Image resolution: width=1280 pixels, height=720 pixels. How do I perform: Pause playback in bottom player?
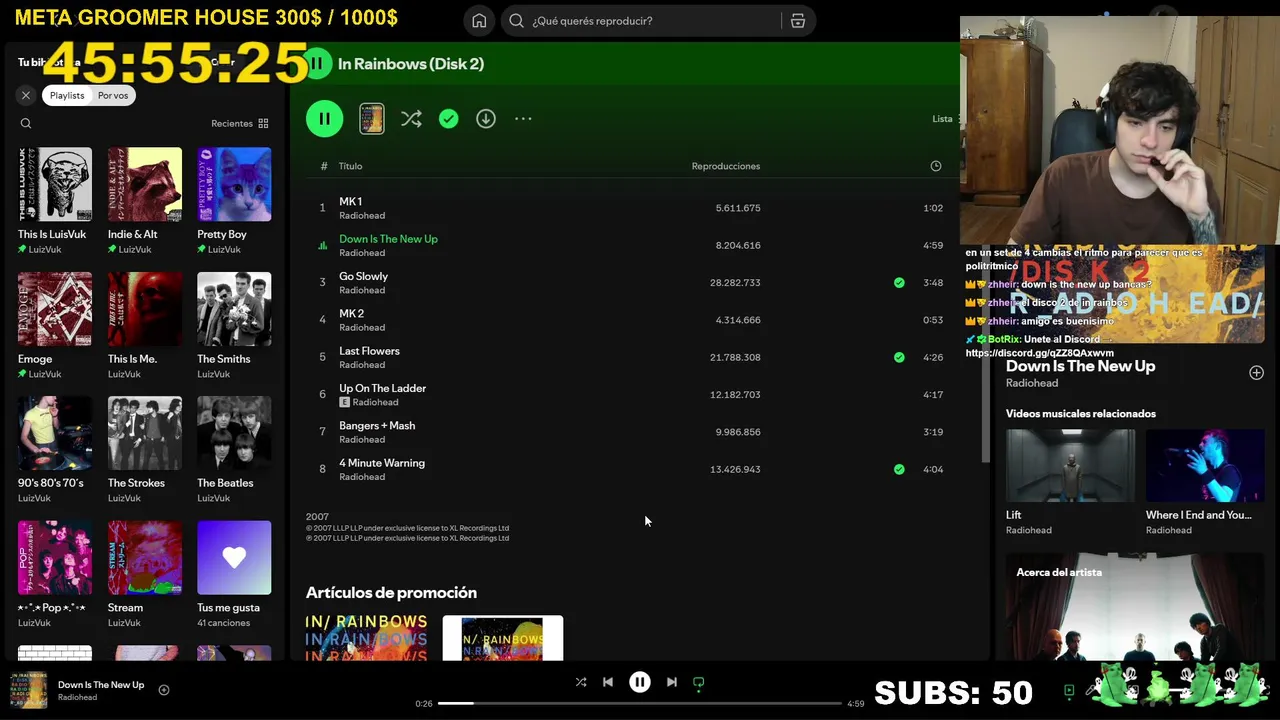(x=640, y=682)
